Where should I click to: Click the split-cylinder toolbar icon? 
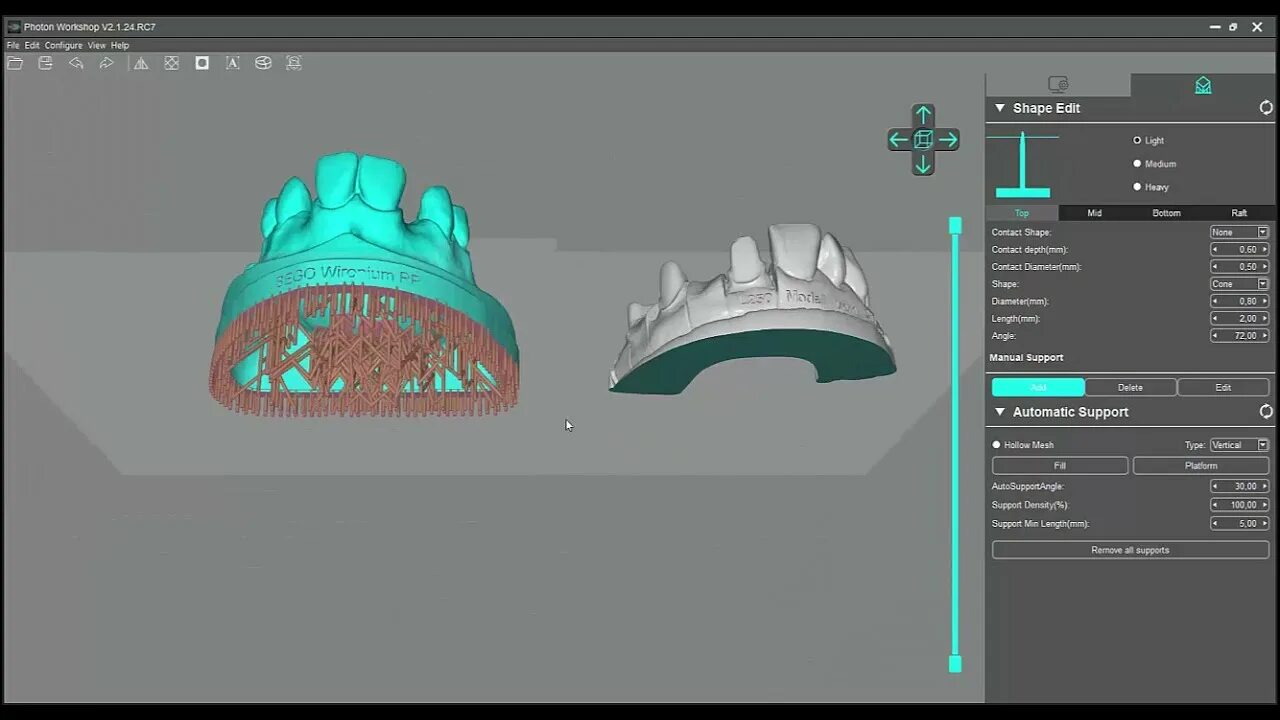(263, 63)
